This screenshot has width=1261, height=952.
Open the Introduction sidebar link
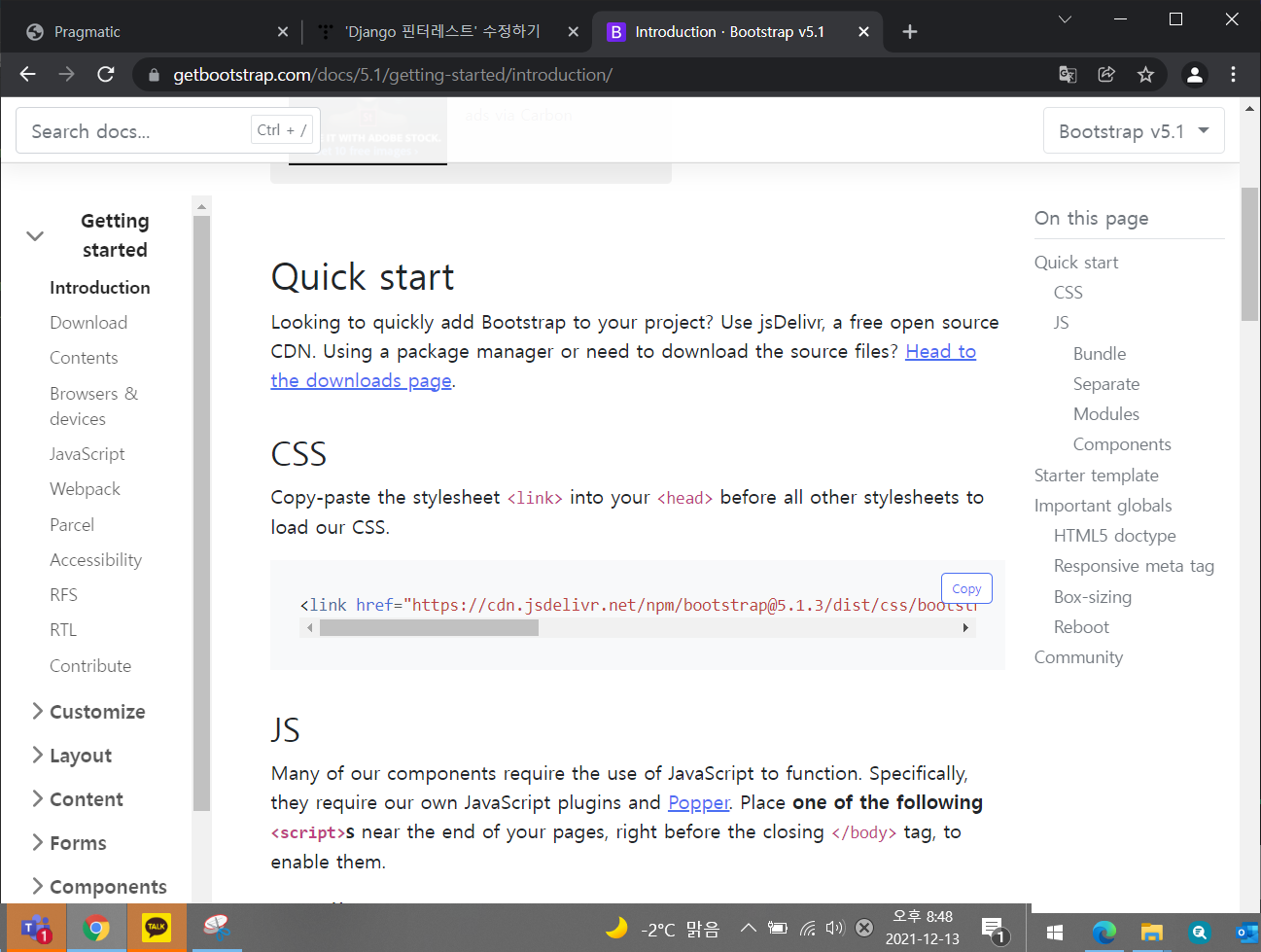tap(100, 288)
